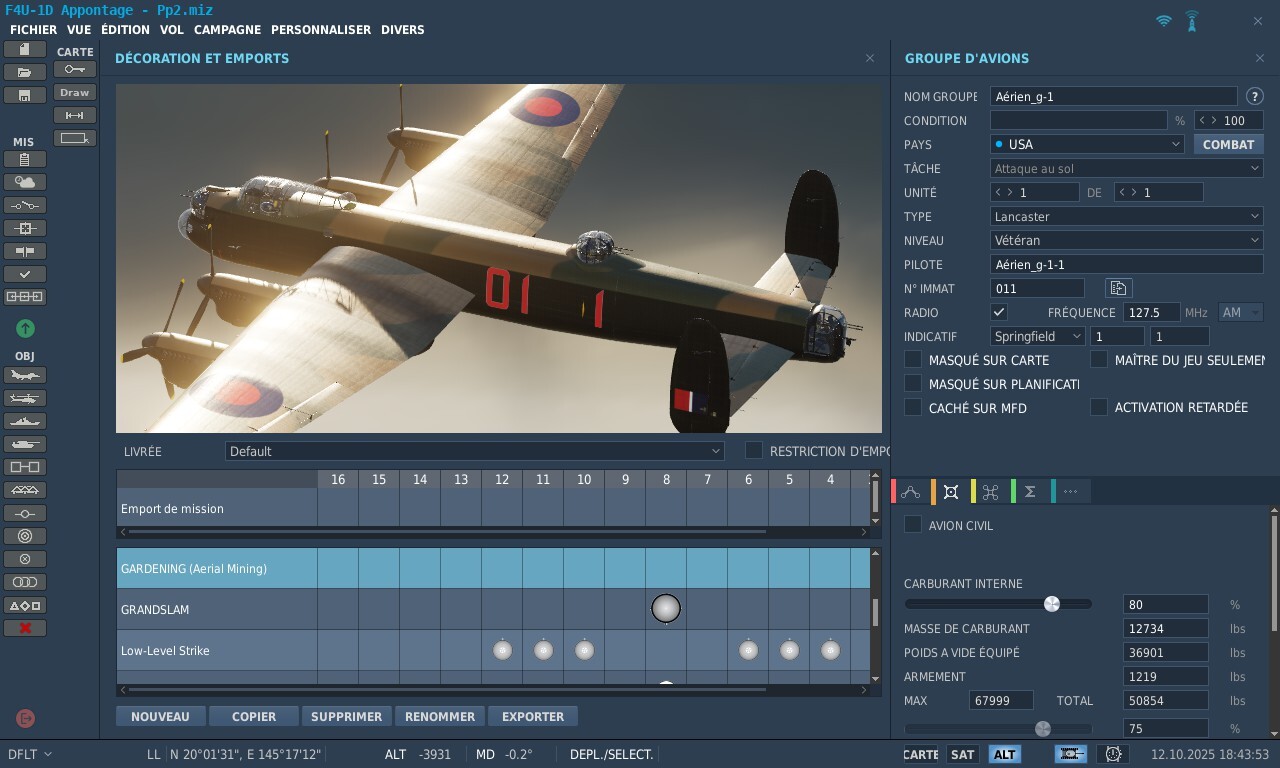
Task: Open the LIVRÉE Default dropdown
Action: [474, 451]
